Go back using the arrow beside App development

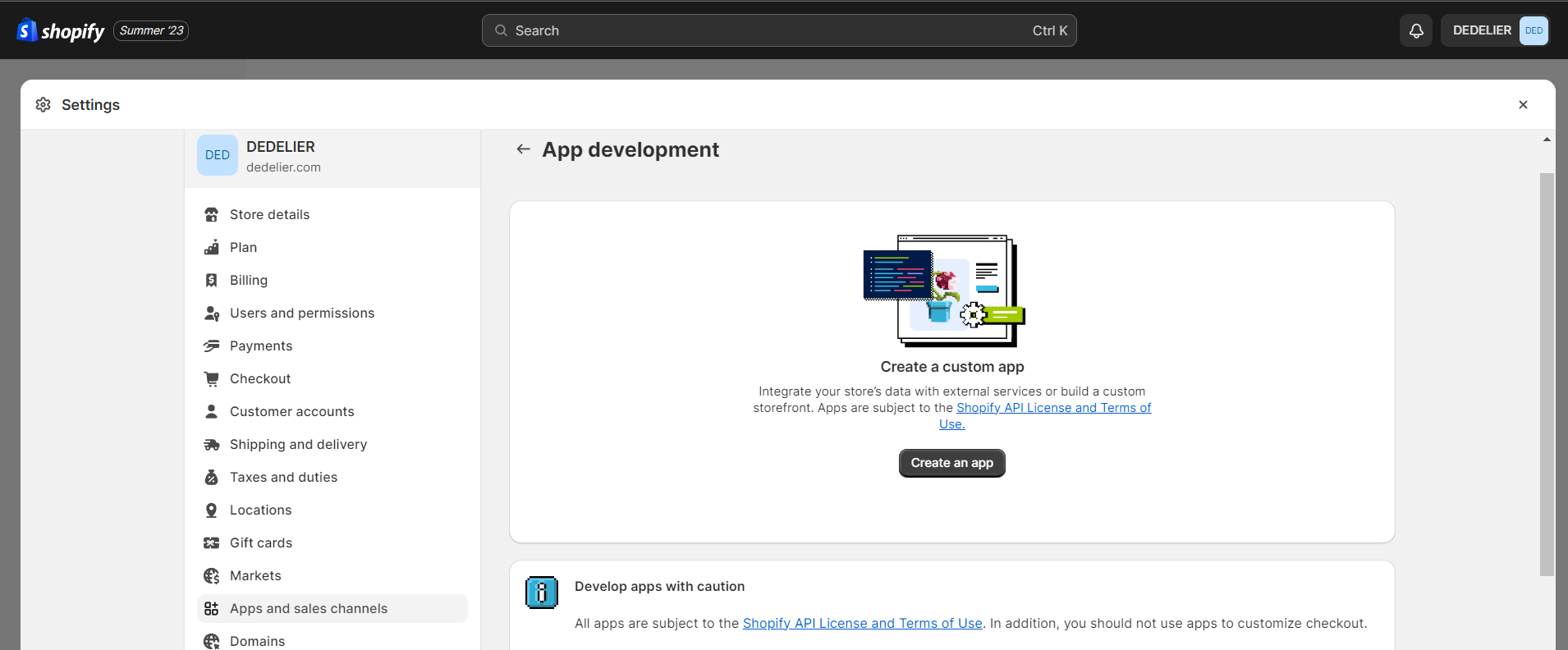point(523,149)
